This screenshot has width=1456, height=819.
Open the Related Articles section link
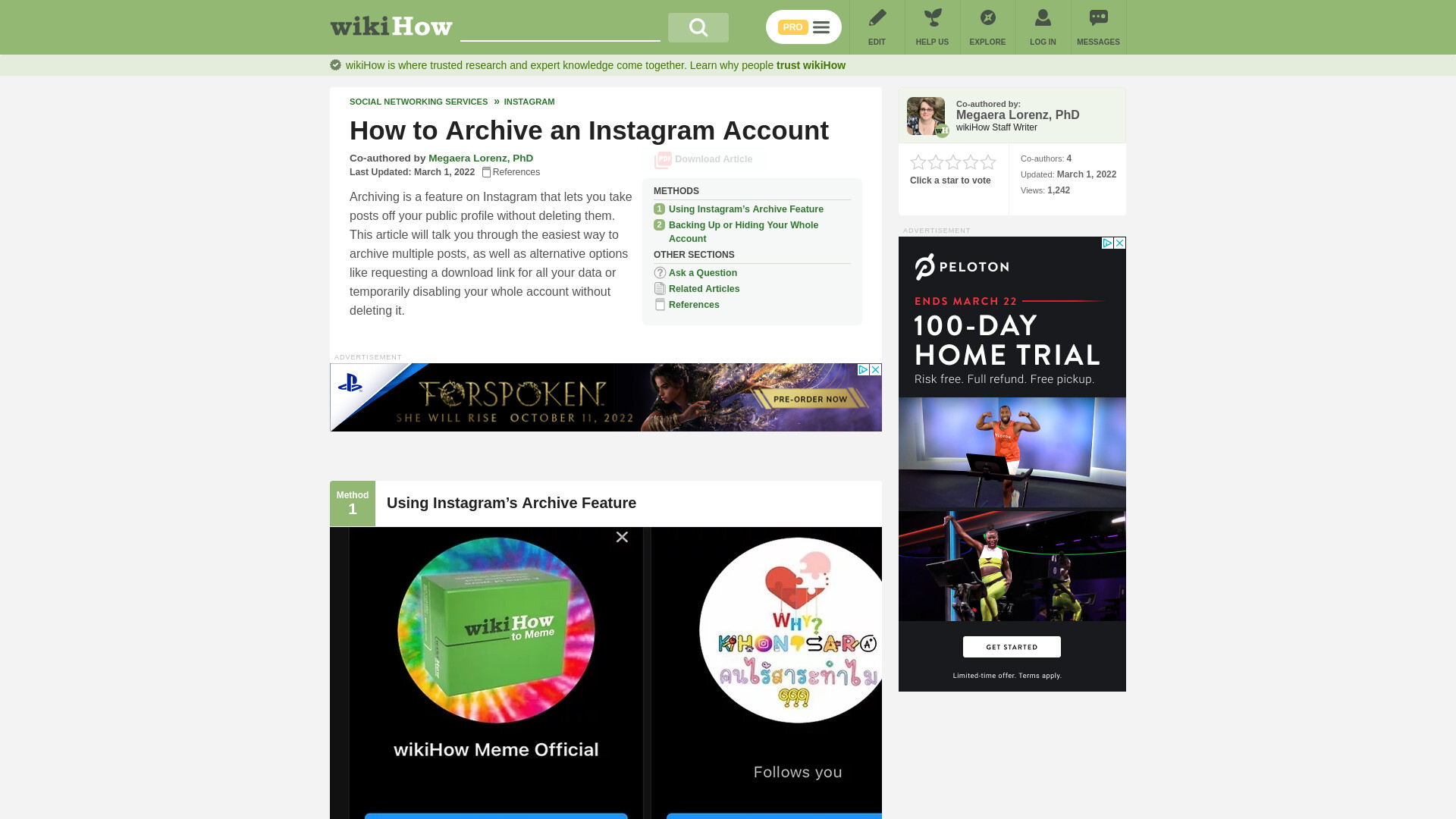[x=704, y=289]
